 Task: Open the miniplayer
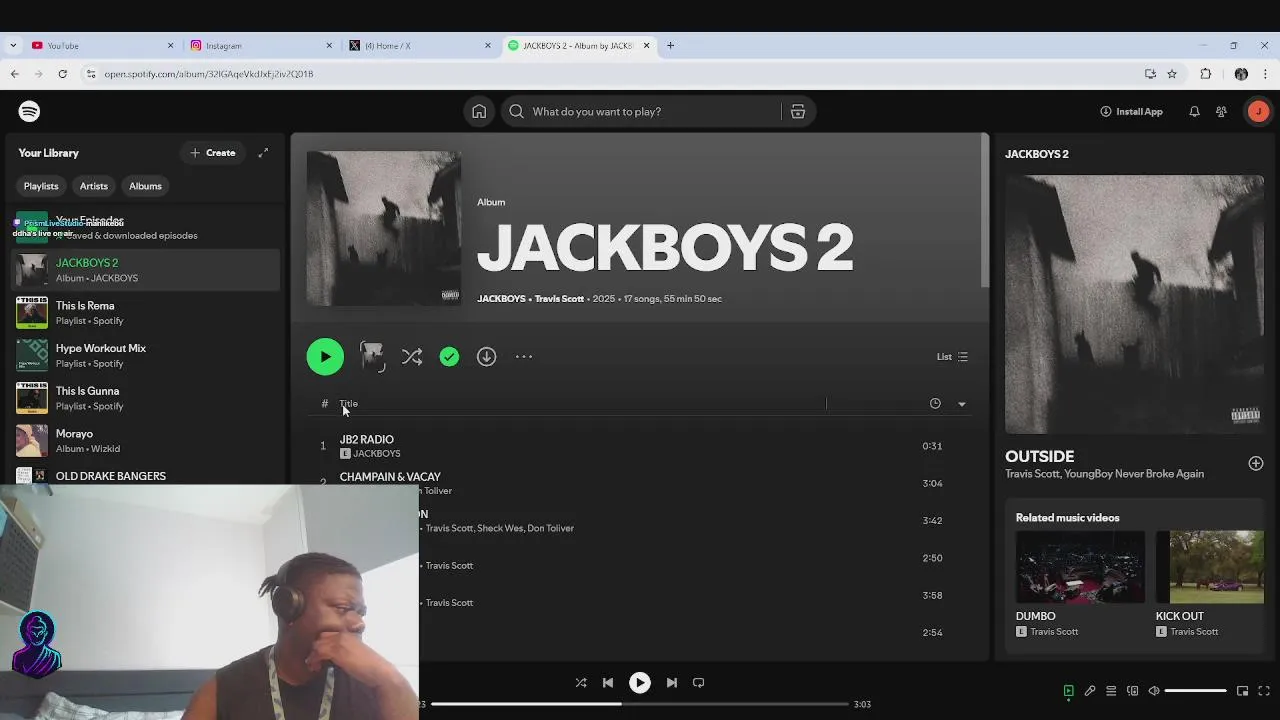point(1242,691)
